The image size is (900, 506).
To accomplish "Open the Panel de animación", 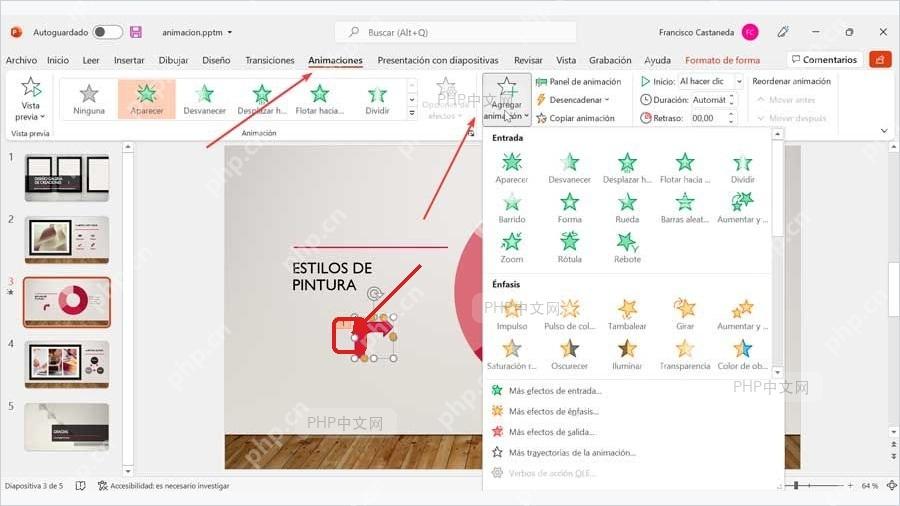I will (x=579, y=81).
